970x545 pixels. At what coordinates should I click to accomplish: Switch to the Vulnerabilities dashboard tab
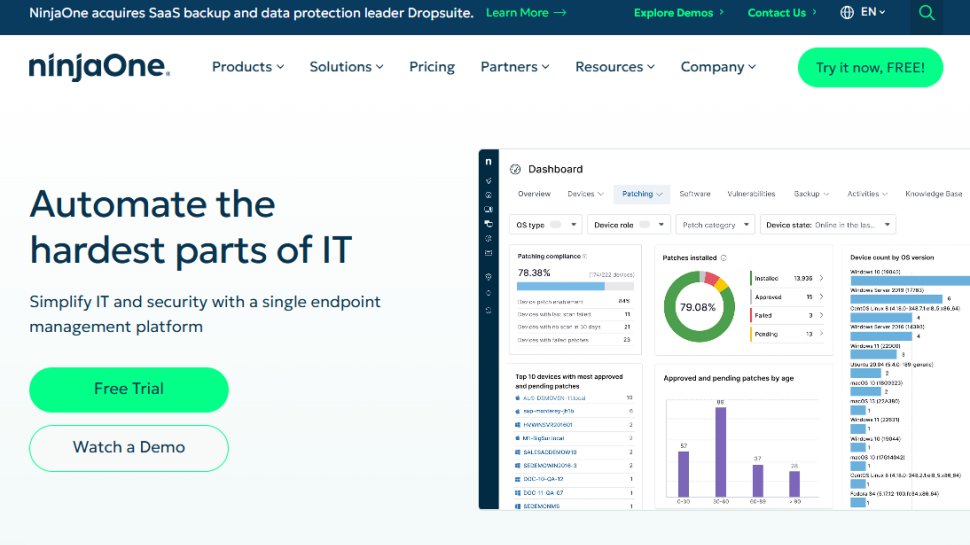pyautogui.click(x=751, y=194)
